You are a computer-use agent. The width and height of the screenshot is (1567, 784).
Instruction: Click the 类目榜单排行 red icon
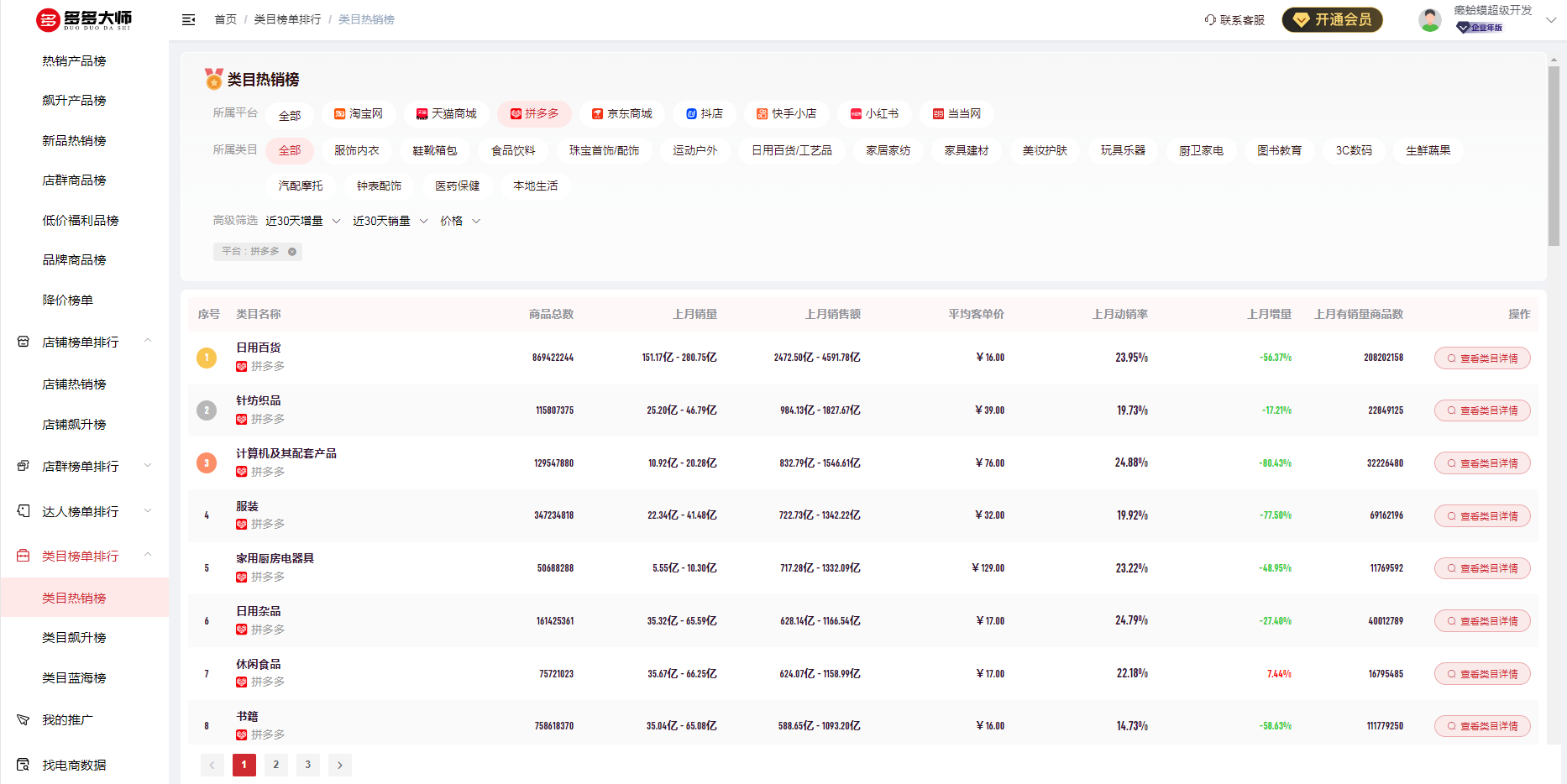(x=24, y=556)
